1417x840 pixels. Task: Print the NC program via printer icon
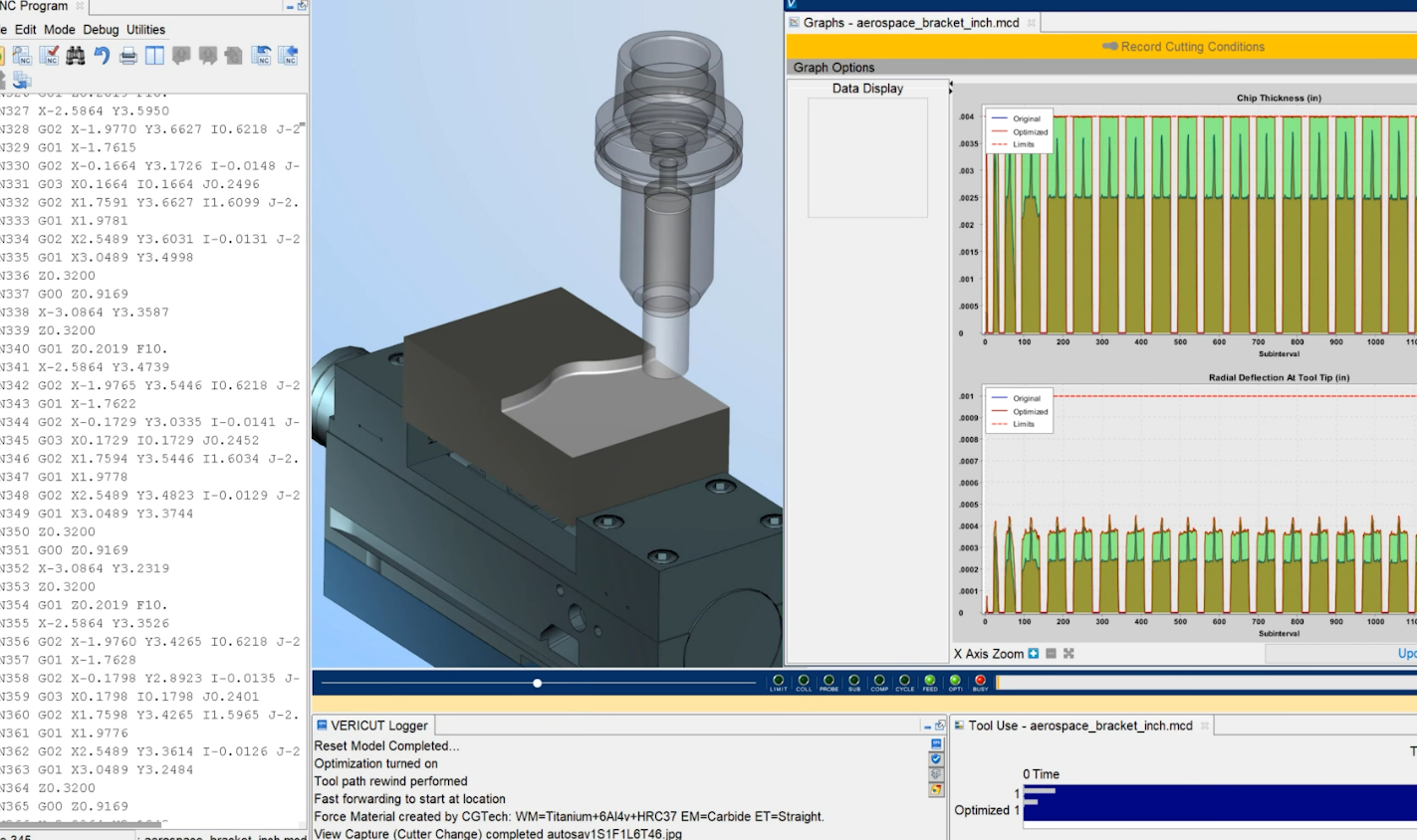128,56
